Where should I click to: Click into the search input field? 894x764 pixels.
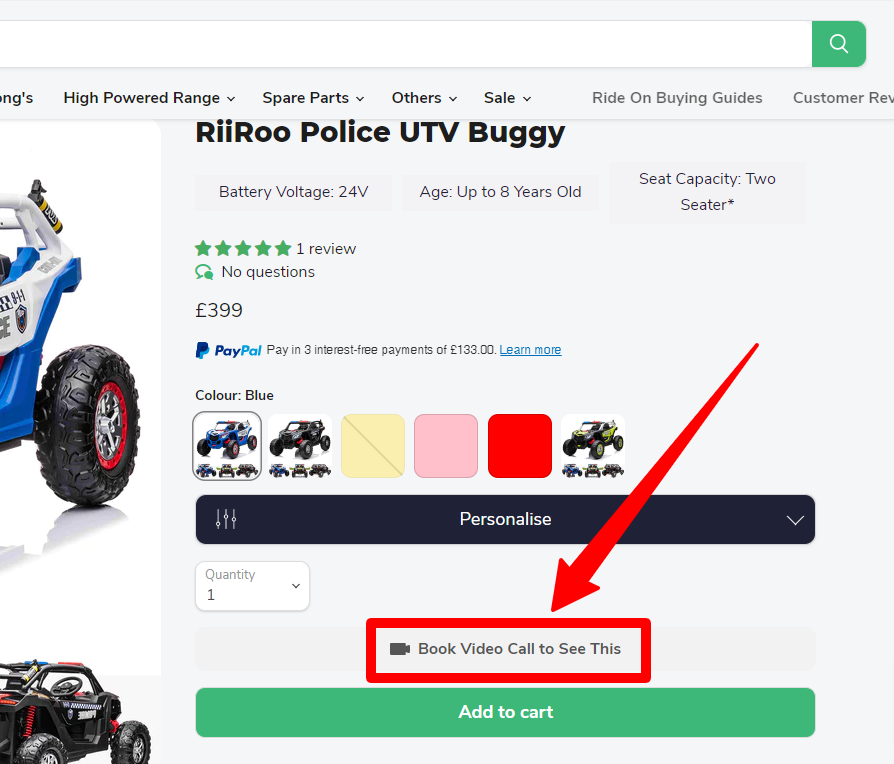400,44
